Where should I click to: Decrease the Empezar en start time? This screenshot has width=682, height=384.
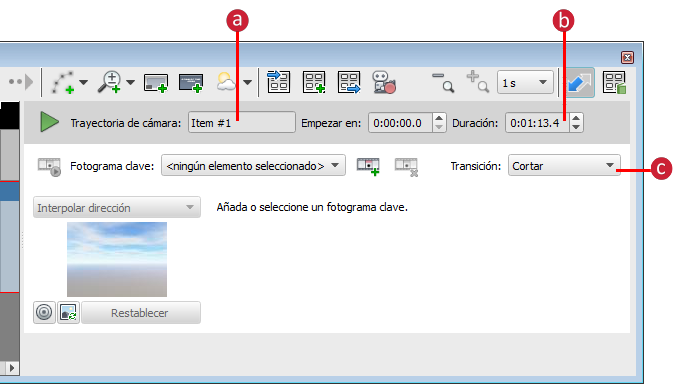tap(439, 127)
